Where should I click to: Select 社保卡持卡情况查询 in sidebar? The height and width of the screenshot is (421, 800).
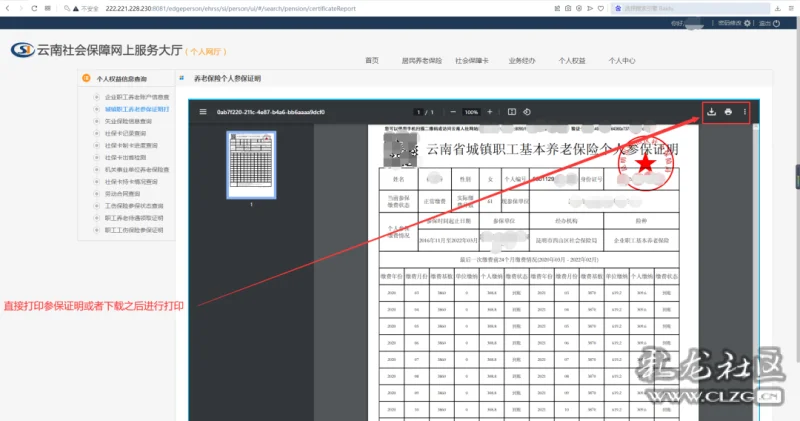click(131, 182)
